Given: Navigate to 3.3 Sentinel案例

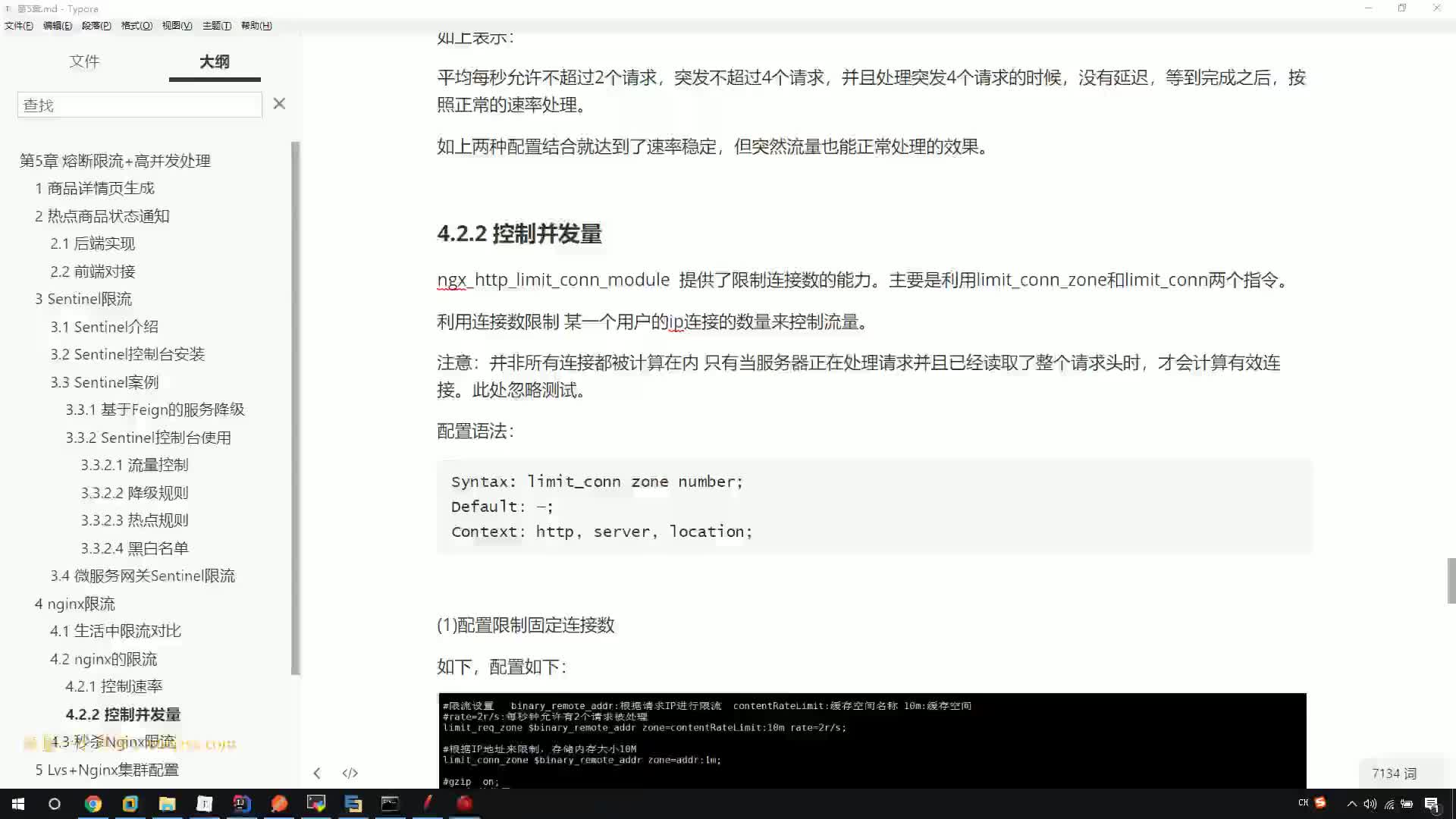Looking at the screenshot, I should [x=105, y=382].
